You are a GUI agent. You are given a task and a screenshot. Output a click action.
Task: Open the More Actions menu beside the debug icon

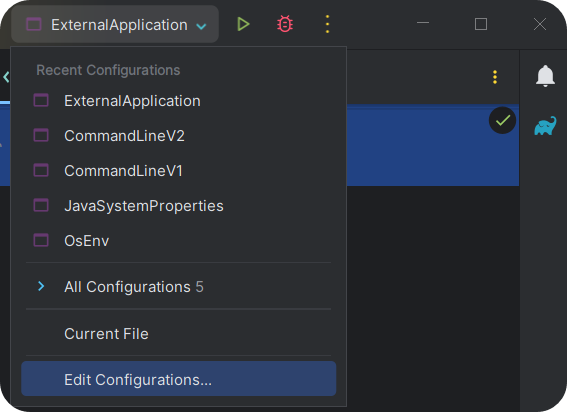click(x=327, y=24)
